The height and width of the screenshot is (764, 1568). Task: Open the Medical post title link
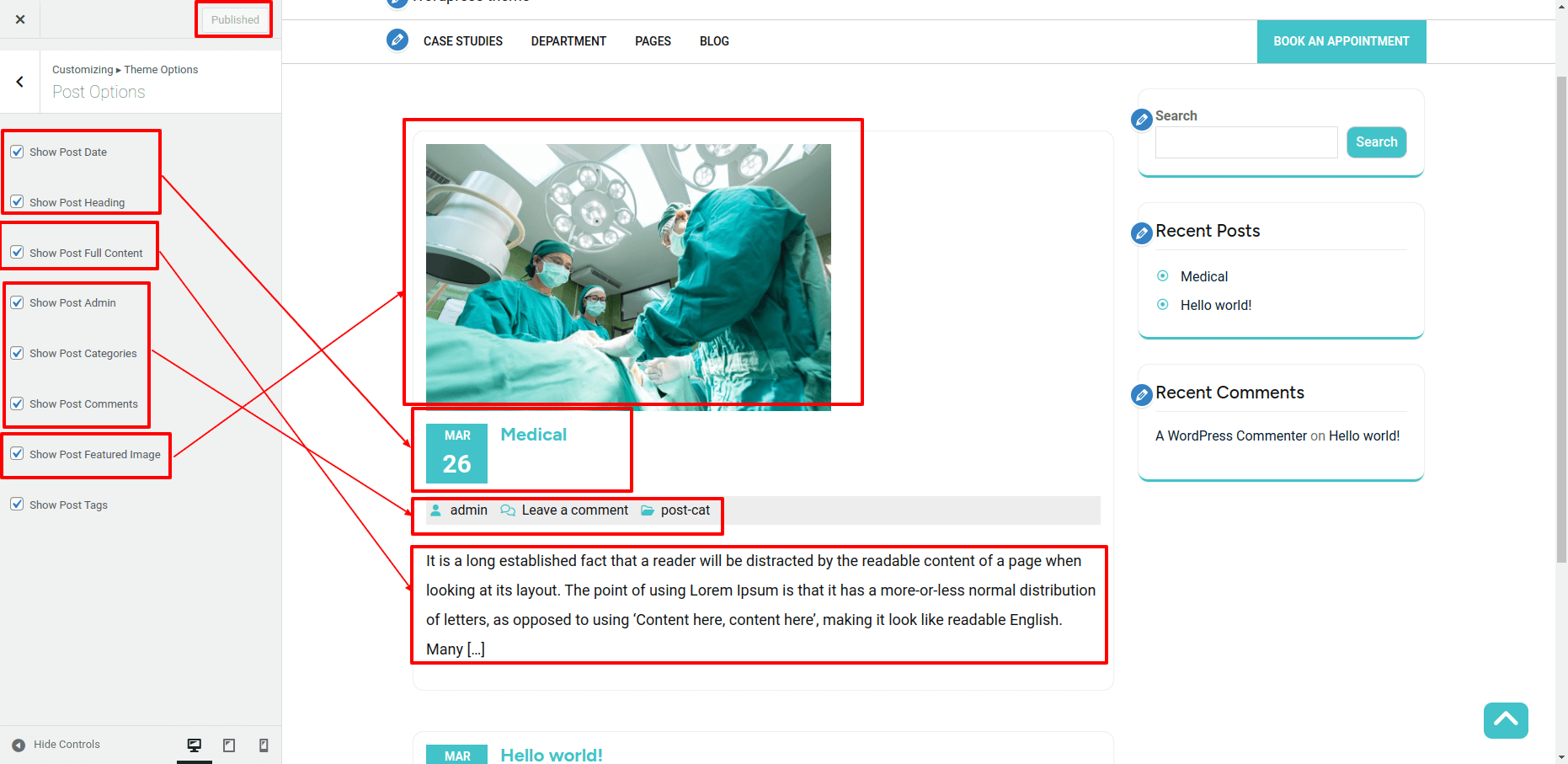tap(533, 435)
